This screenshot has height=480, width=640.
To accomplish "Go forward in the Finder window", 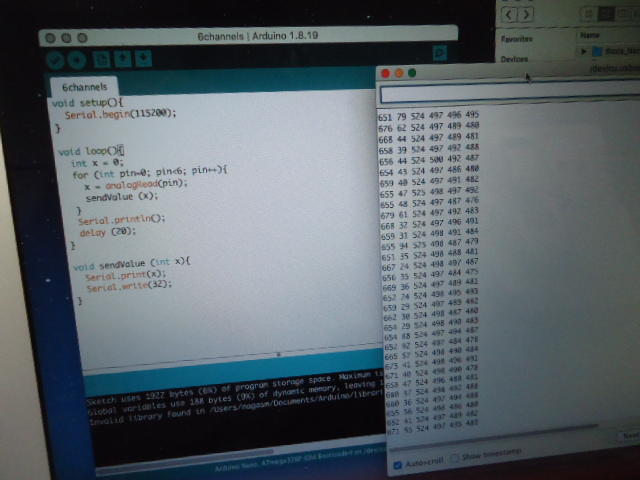I will [x=527, y=15].
